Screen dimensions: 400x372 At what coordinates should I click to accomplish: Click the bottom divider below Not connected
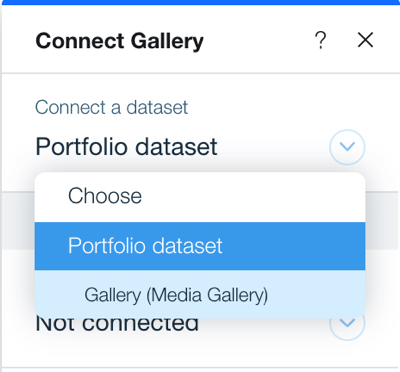coord(200,367)
